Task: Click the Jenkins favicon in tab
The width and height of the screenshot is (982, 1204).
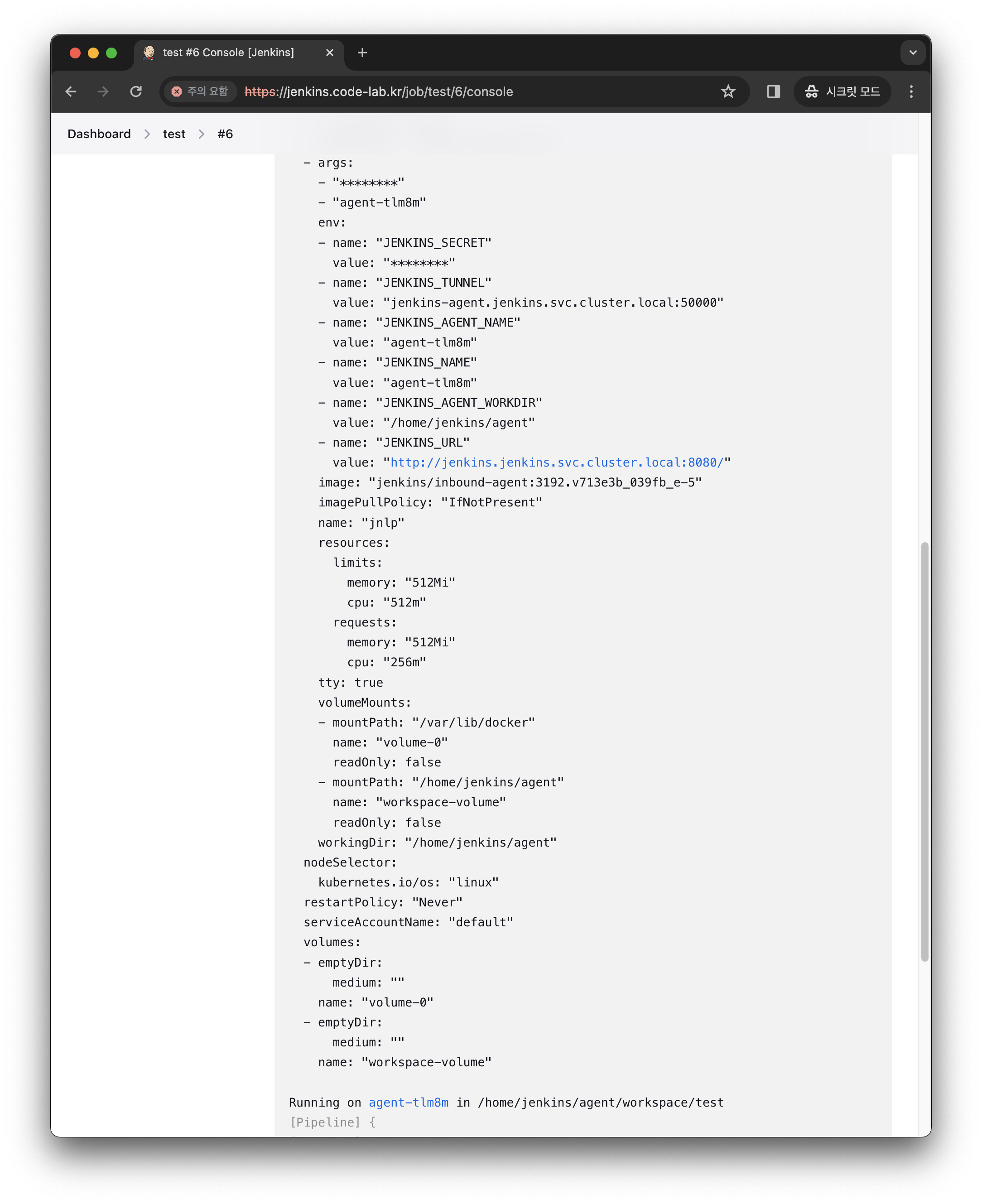Action: point(149,53)
